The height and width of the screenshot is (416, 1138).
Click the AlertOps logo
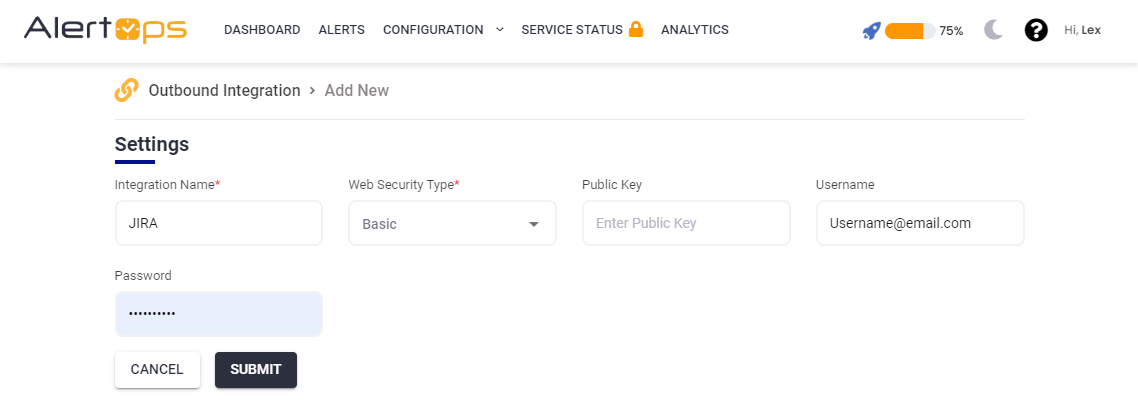(x=105, y=30)
